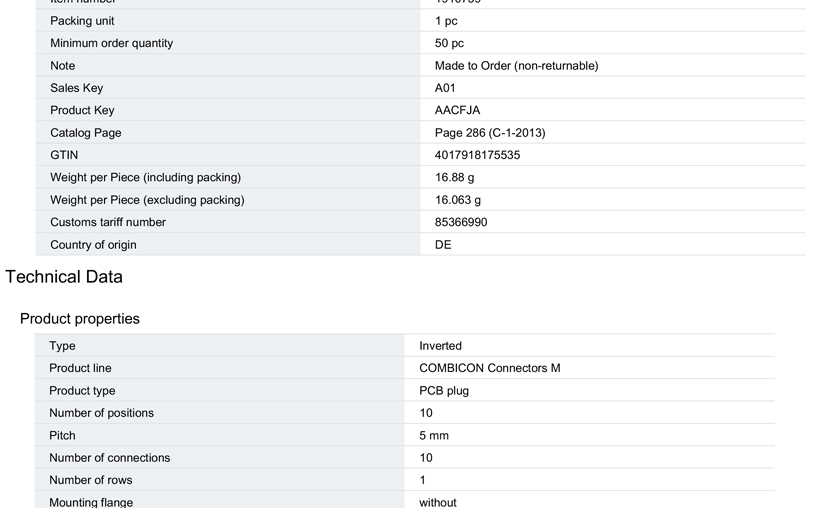Click the Type value Inverted

(440, 346)
